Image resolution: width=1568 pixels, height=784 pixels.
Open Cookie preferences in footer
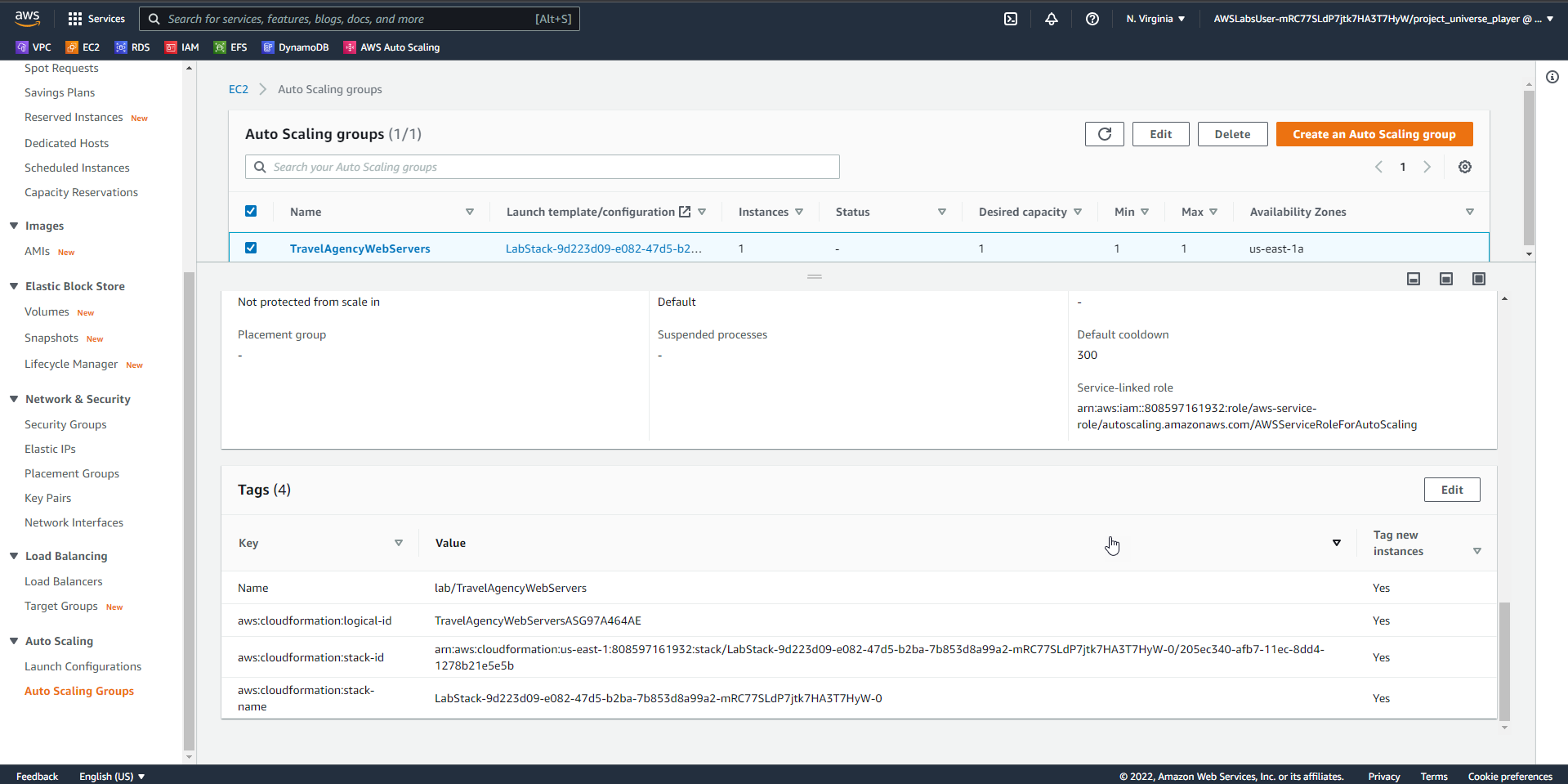click(x=1510, y=776)
